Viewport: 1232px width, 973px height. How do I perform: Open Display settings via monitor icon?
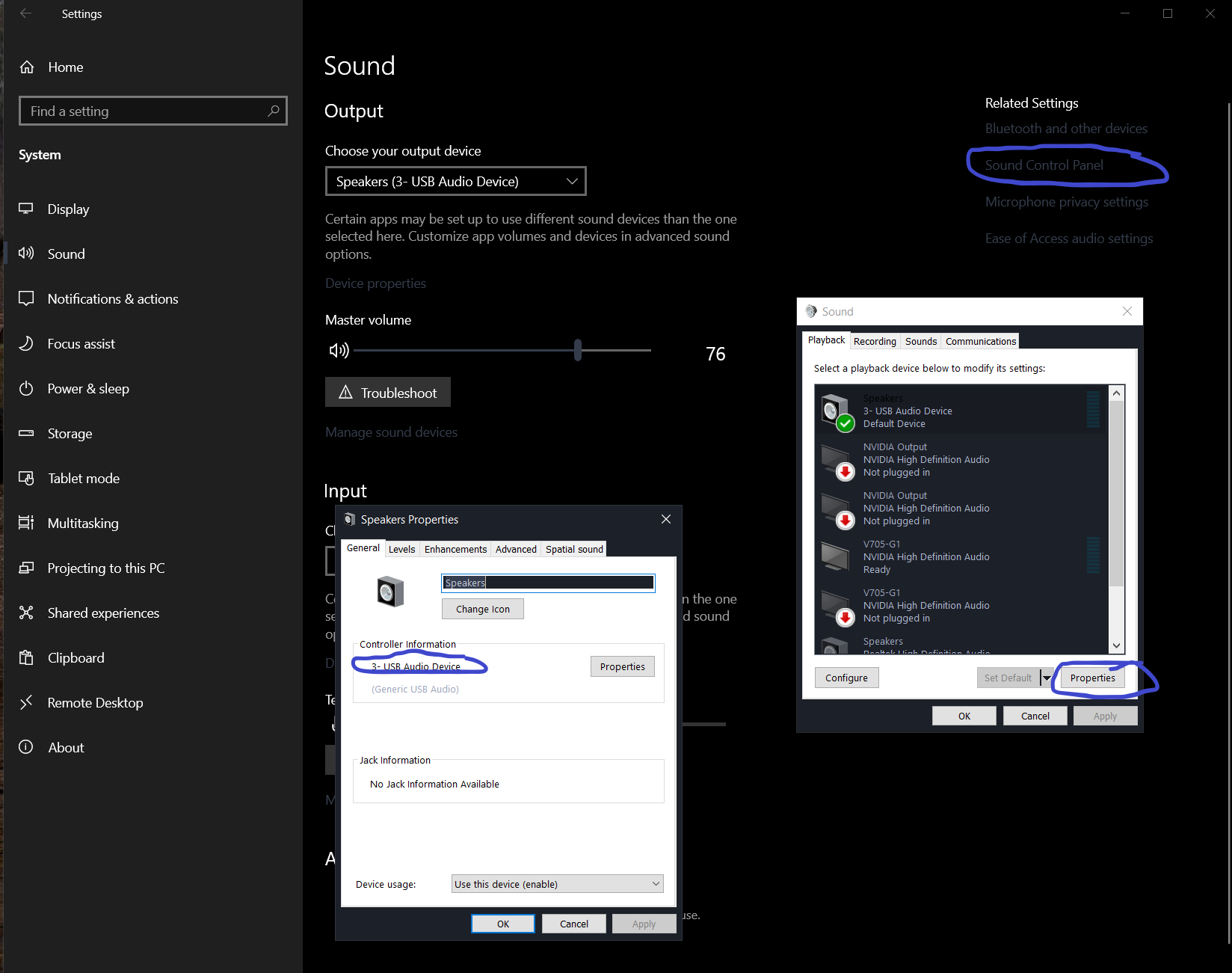[x=26, y=209]
